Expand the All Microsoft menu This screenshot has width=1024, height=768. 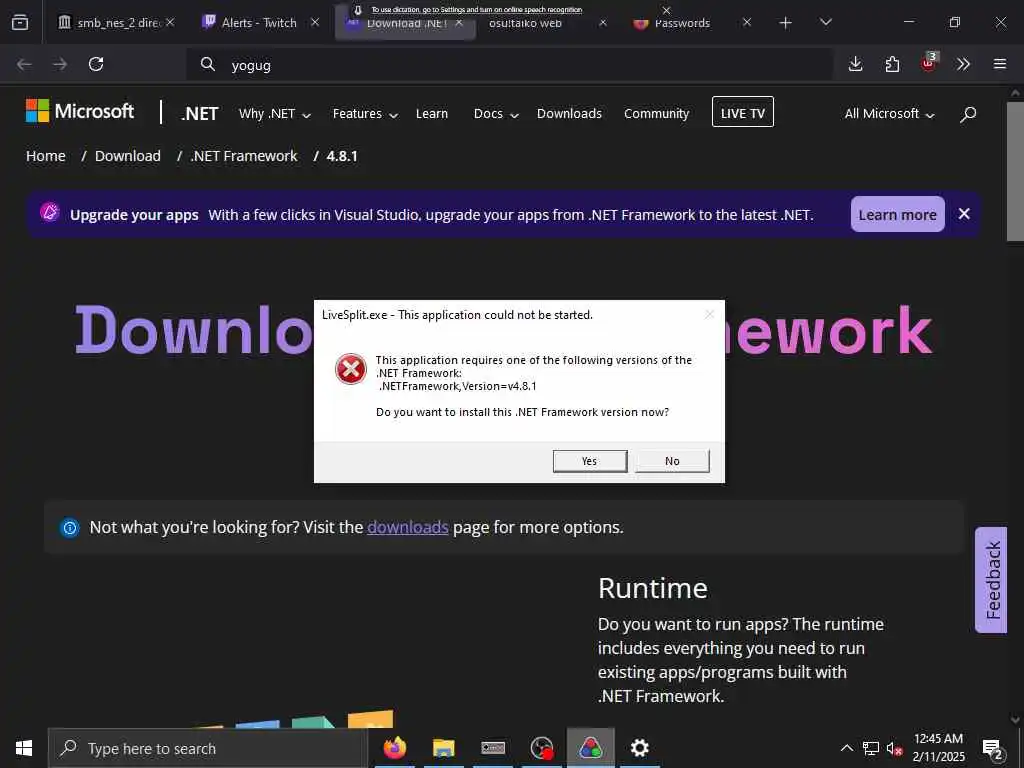889,114
